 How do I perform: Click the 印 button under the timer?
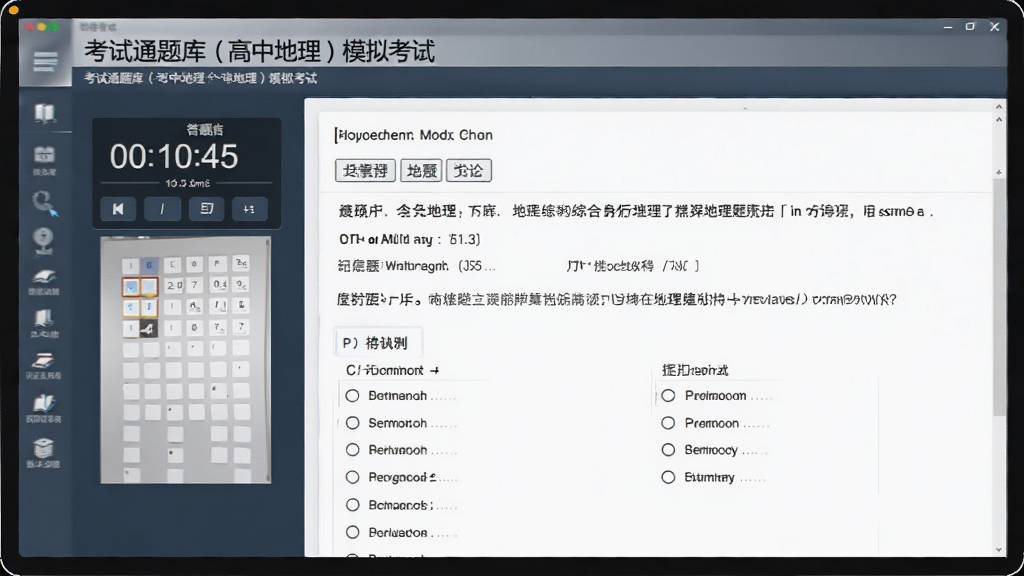click(206, 209)
